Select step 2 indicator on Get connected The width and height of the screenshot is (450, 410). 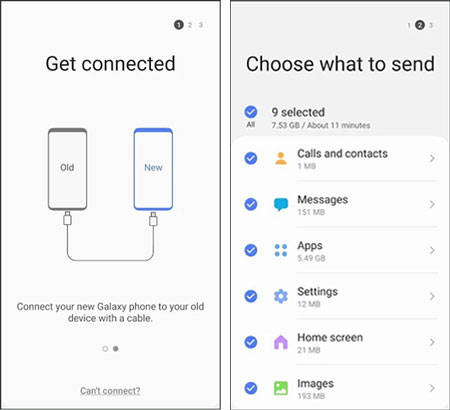[190, 25]
